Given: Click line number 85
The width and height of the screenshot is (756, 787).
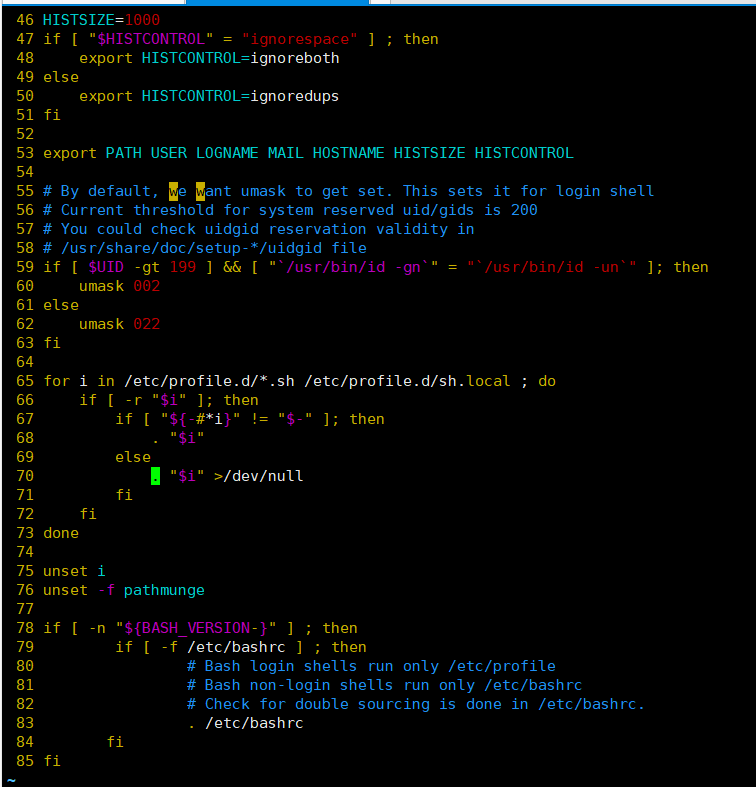Looking at the screenshot, I should pos(25,761).
